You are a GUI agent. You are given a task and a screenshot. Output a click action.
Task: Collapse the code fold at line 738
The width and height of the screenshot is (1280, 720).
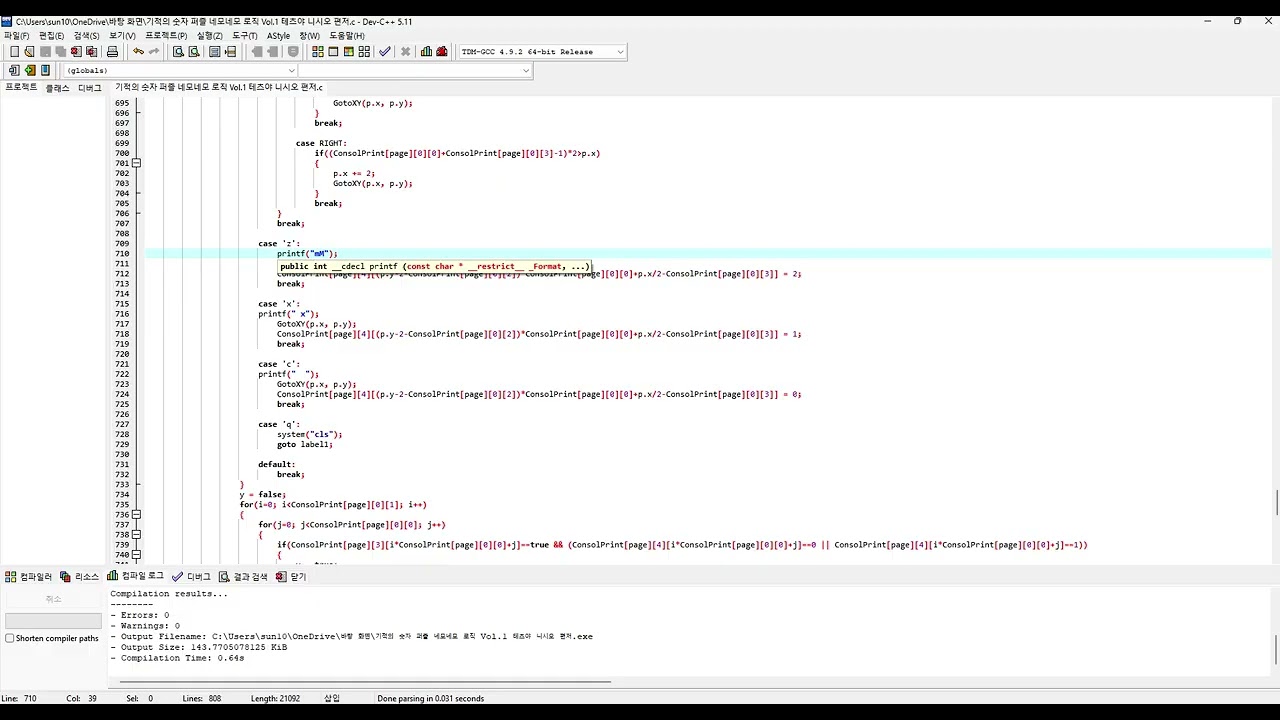point(137,534)
